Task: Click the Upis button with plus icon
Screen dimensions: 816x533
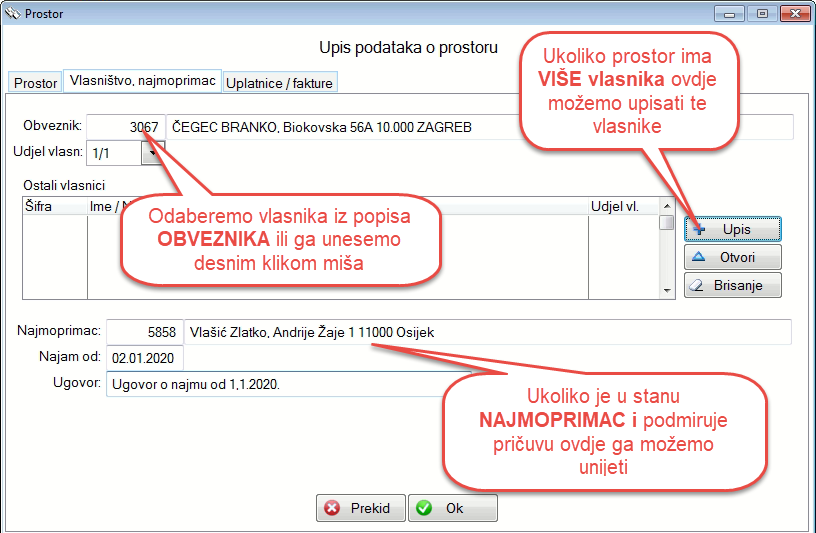Action: [732, 229]
